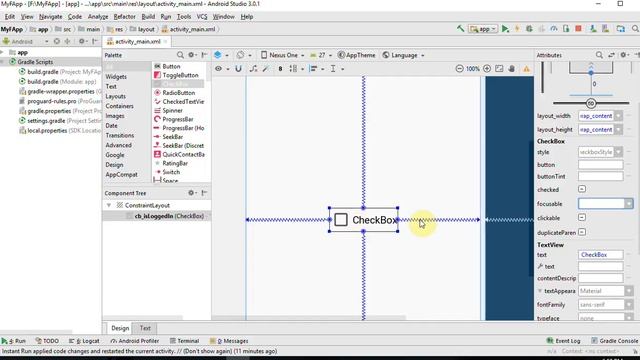Switch to the Text tab
The height and width of the screenshot is (360, 640).
[145, 328]
